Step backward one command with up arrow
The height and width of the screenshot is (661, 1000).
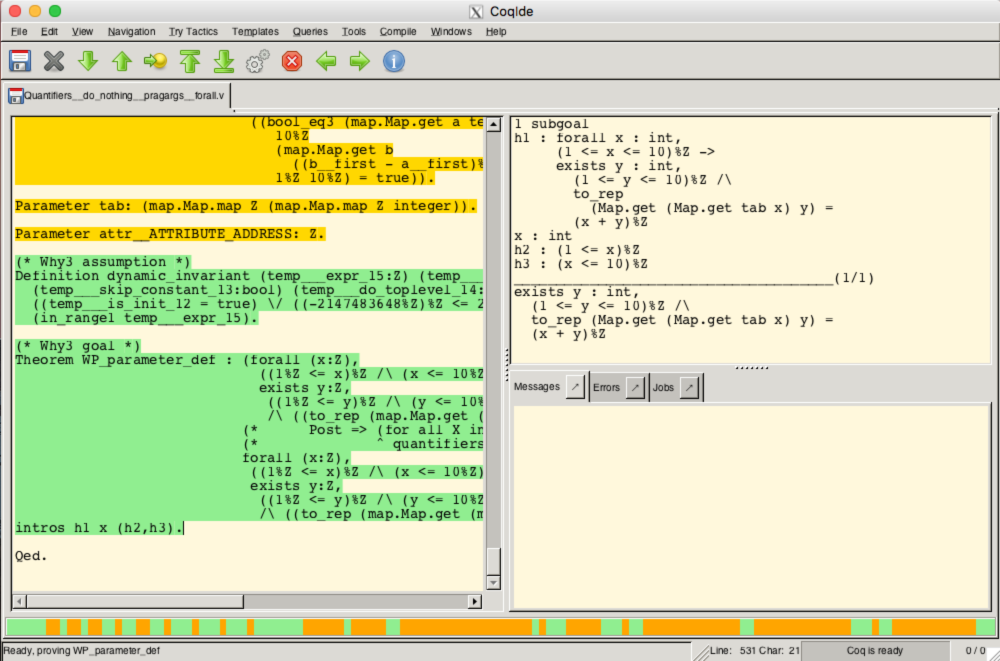click(122, 62)
